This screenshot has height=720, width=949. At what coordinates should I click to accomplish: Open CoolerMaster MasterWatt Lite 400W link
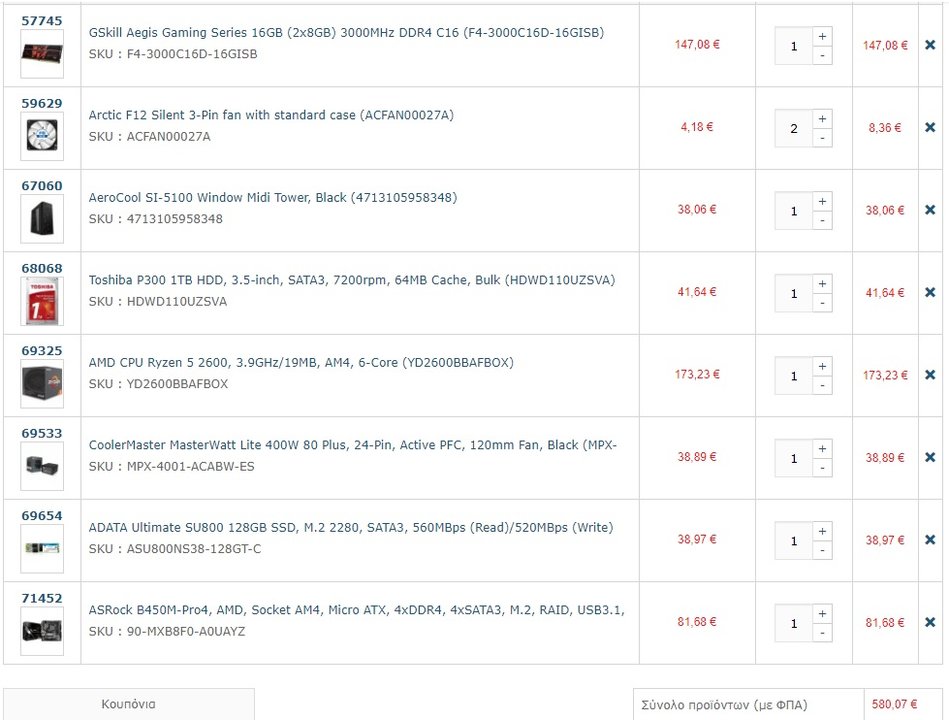(x=352, y=445)
